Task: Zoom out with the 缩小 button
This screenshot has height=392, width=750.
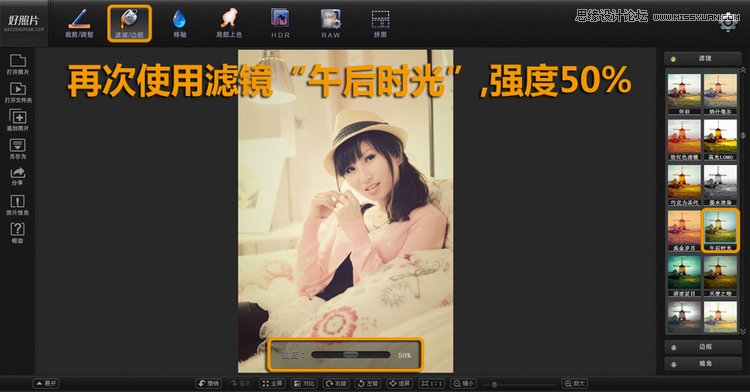Action: coord(463,383)
